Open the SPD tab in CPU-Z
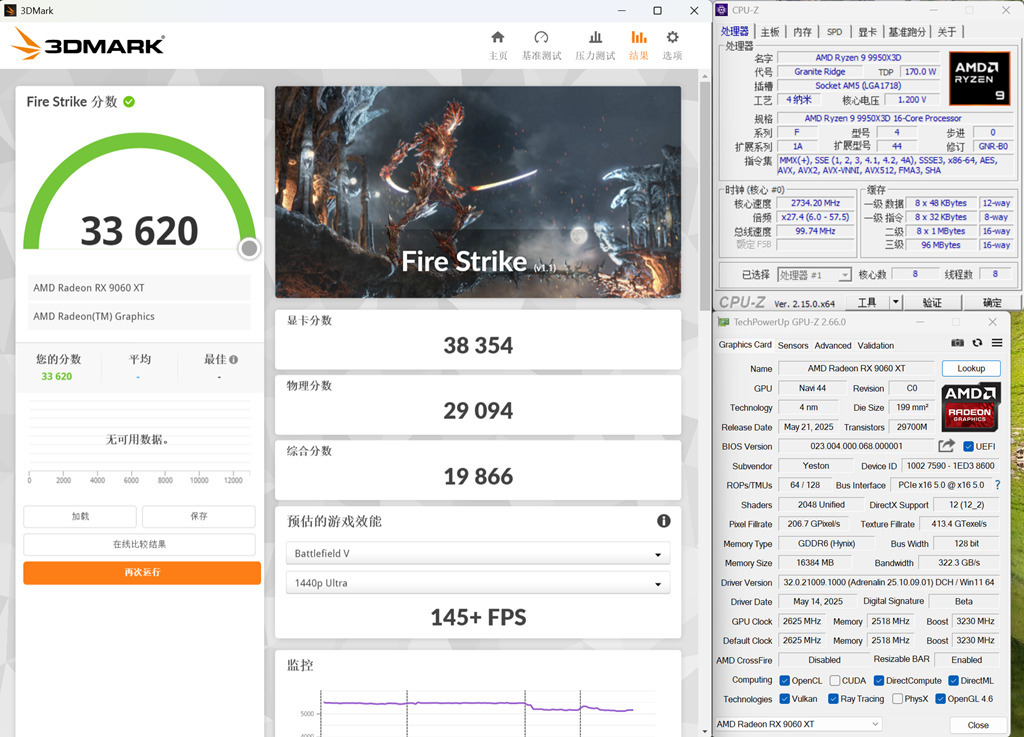 click(834, 32)
